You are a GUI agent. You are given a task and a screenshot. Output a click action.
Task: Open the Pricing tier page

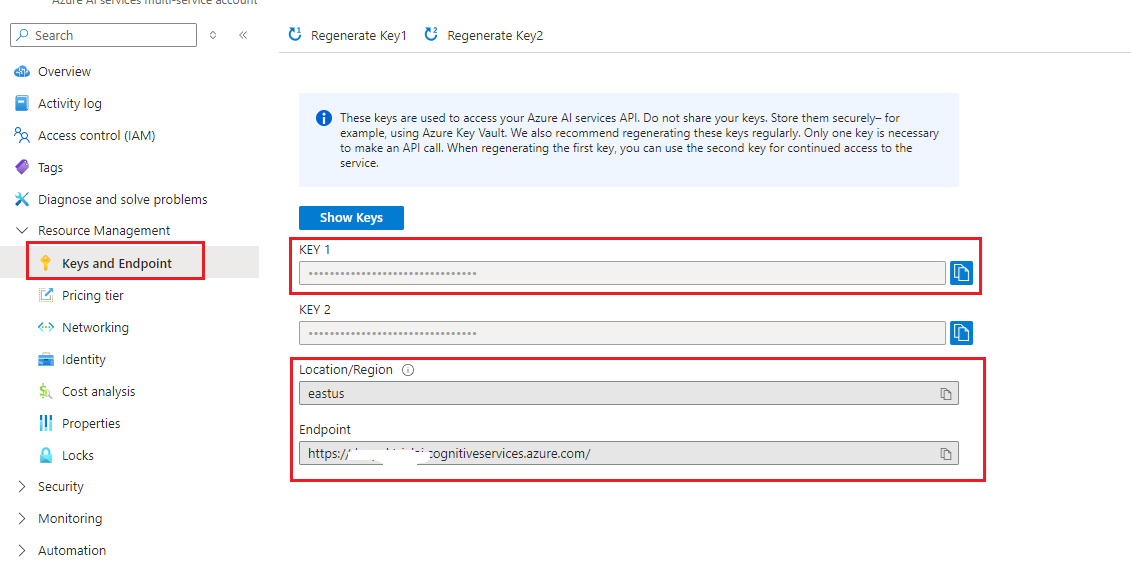click(x=92, y=296)
